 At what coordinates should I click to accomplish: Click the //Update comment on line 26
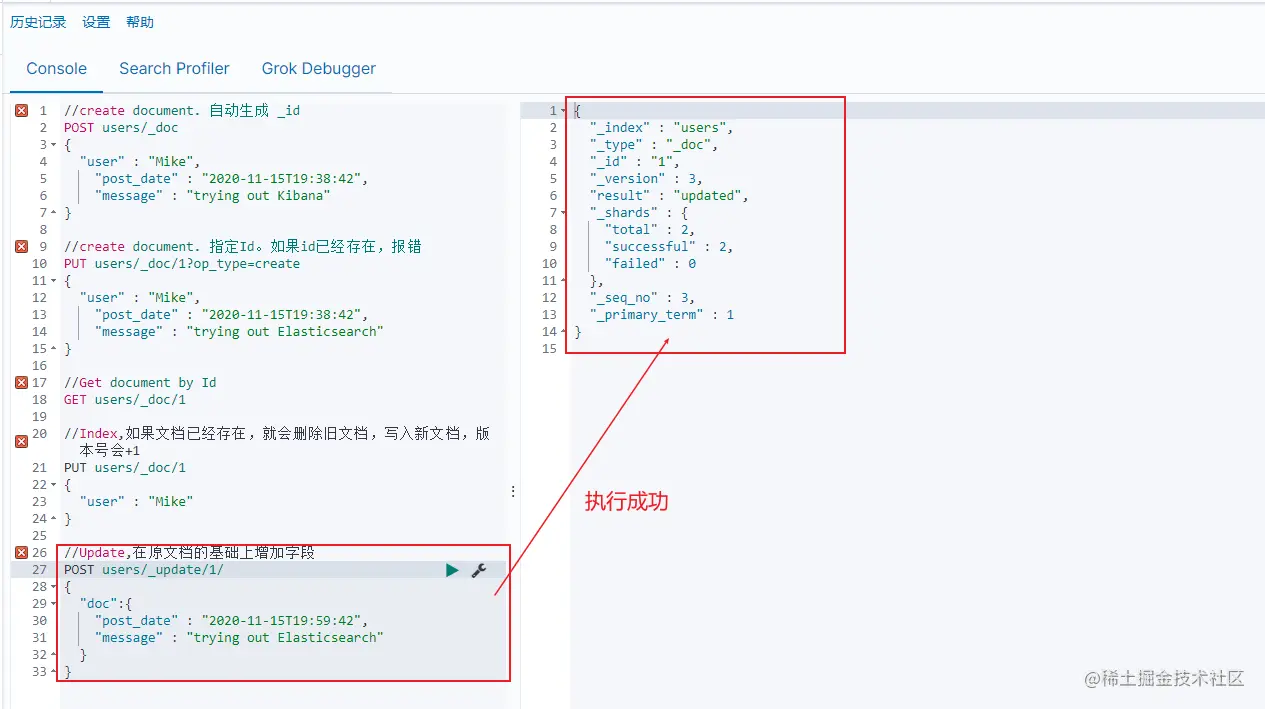click(190, 553)
